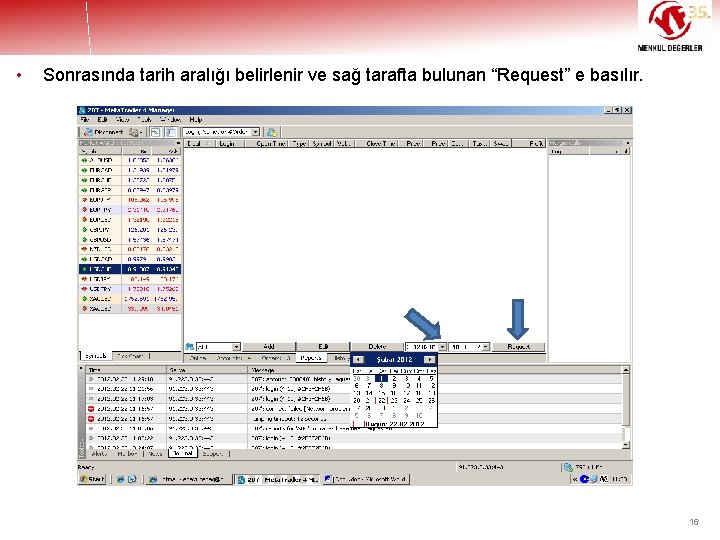Switch to the Alerts tab in bottom panel
720x540 pixels.
[x=99, y=454]
